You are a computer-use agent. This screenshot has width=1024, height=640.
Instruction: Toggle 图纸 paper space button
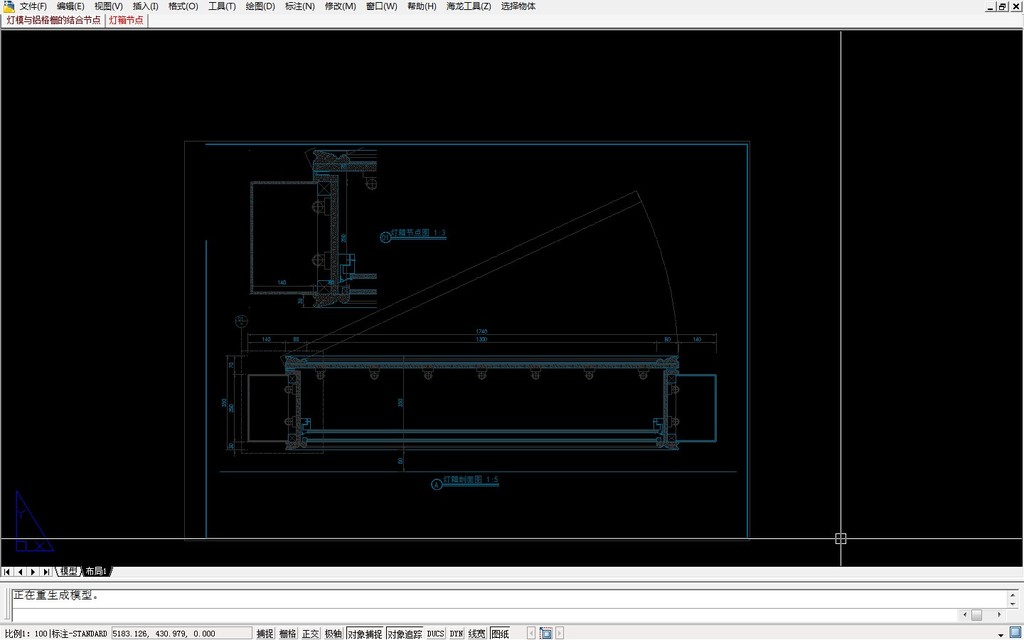500,633
